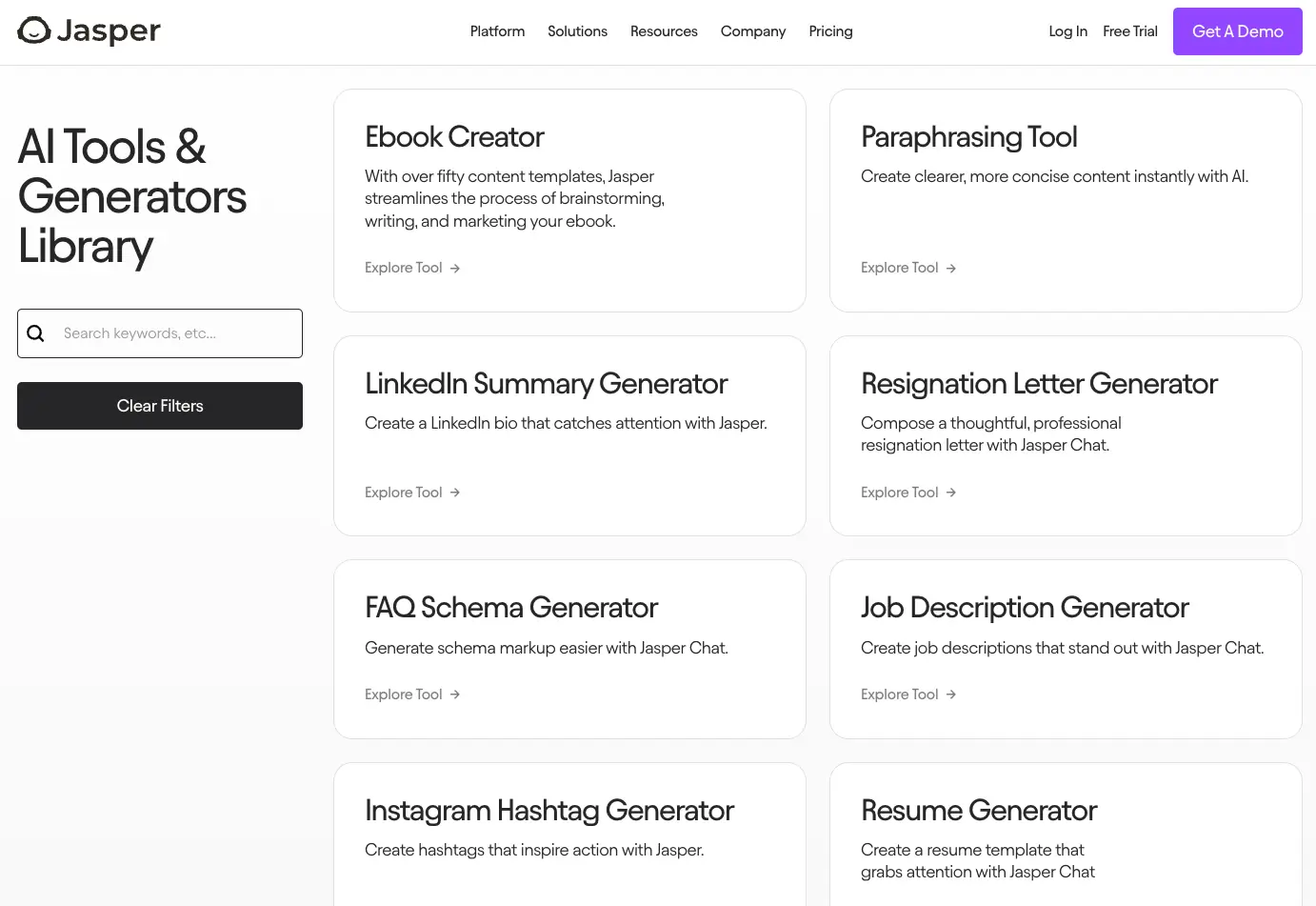Click the arrow next to Paraphrasing Tool Explore Tool
Image resolution: width=1316 pixels, height=906 pixels.
coord(951,269)
